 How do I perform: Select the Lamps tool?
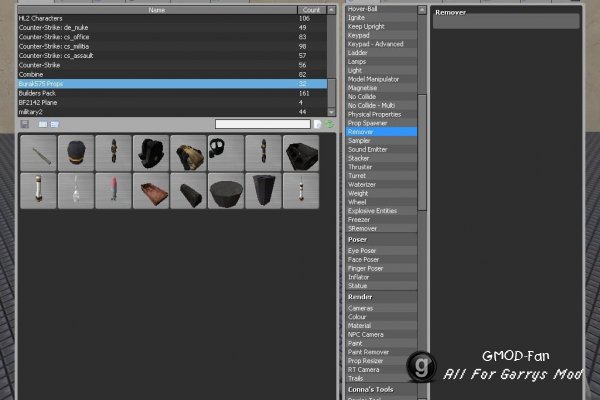pos(381,62)
